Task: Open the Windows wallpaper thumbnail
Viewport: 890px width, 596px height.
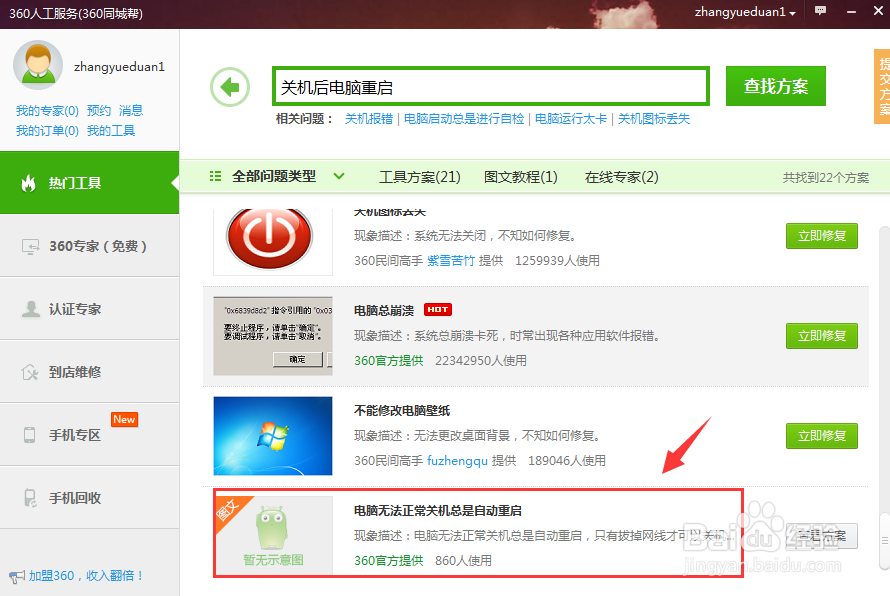Action: [x=272, y=436]
